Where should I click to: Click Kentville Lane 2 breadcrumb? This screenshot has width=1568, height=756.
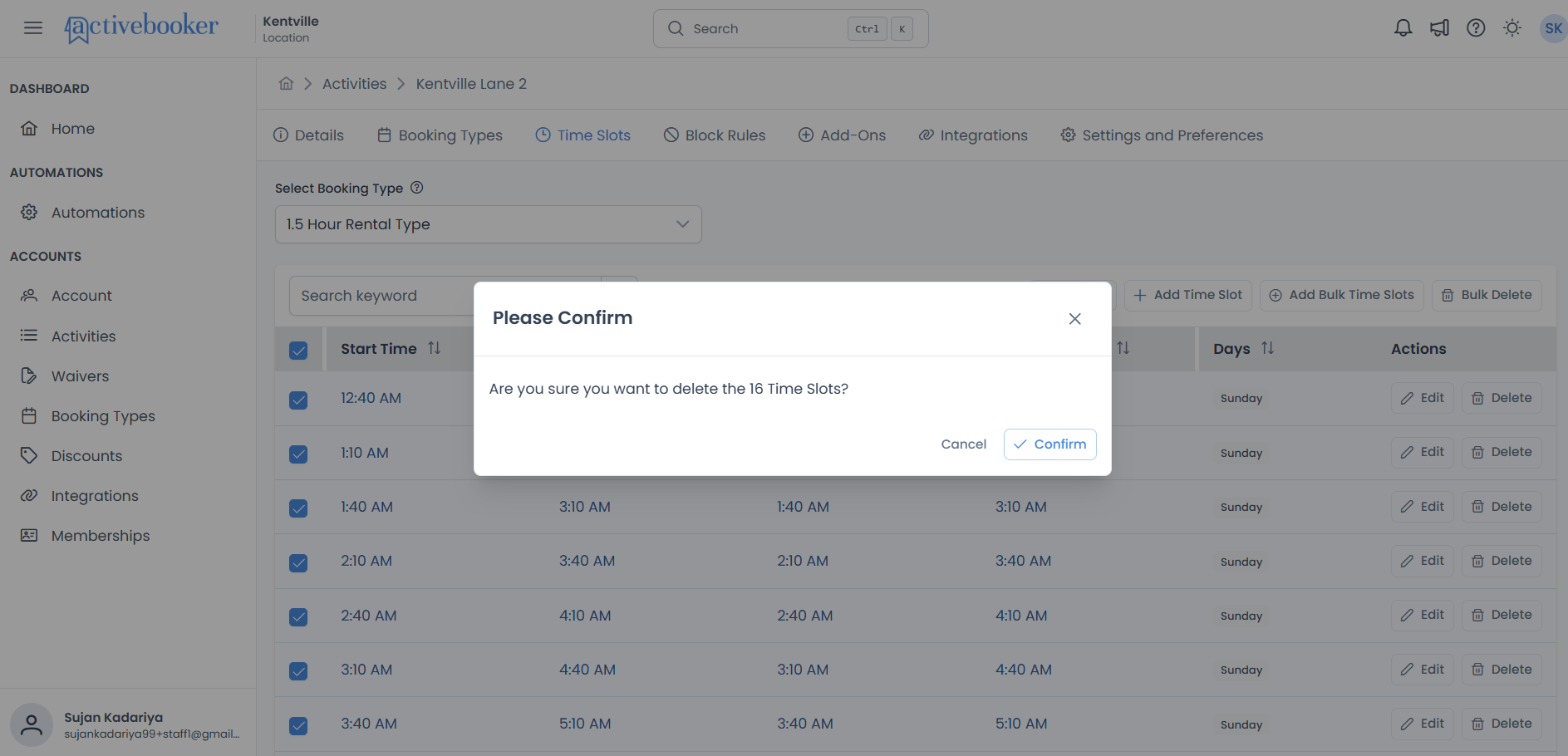point(471,84)
